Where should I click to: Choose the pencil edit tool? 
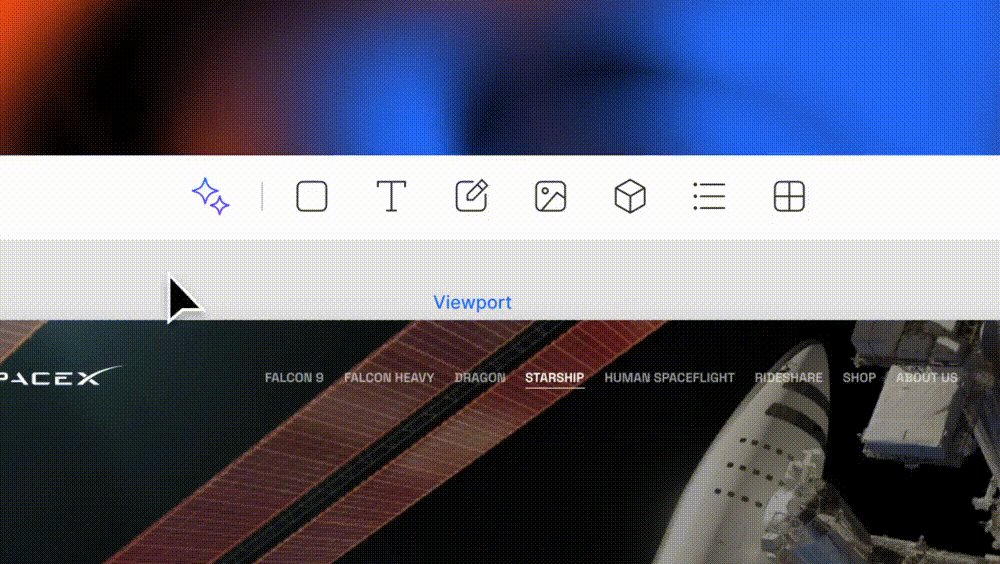pos(471,195)
